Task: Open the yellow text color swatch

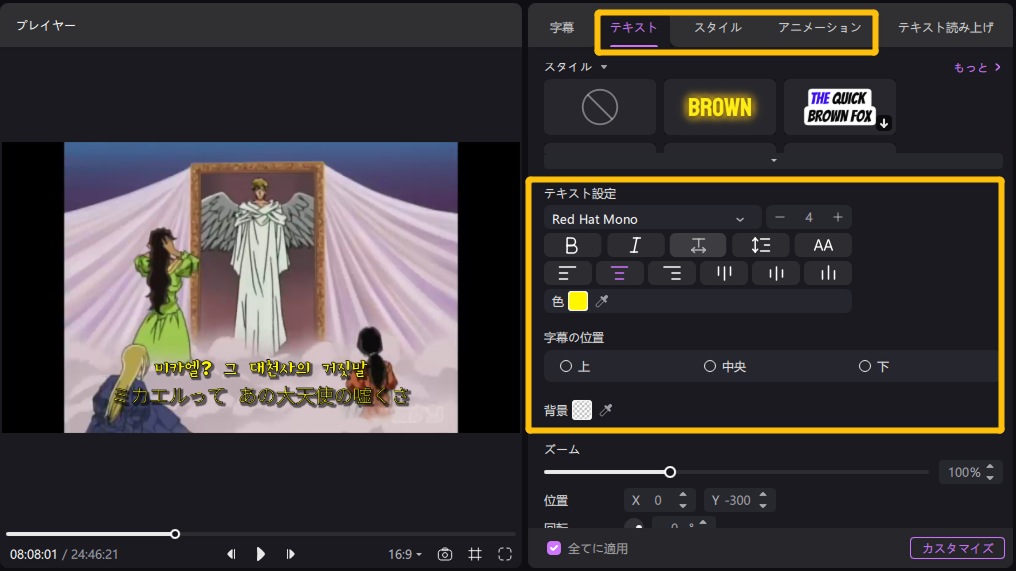Action: pos(578,301)
